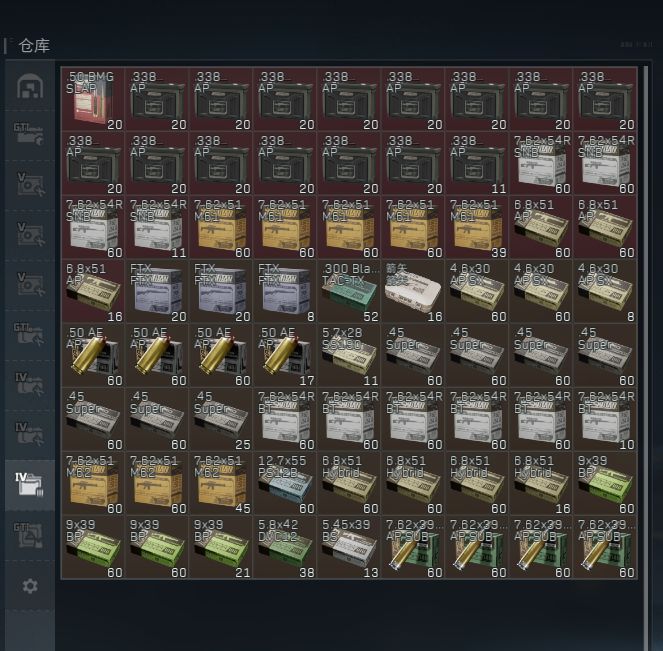The height and width of the screenshot is (651, 663).
Task: Select the 6.8x51 AP stack of 16
Action: [93, 291]
